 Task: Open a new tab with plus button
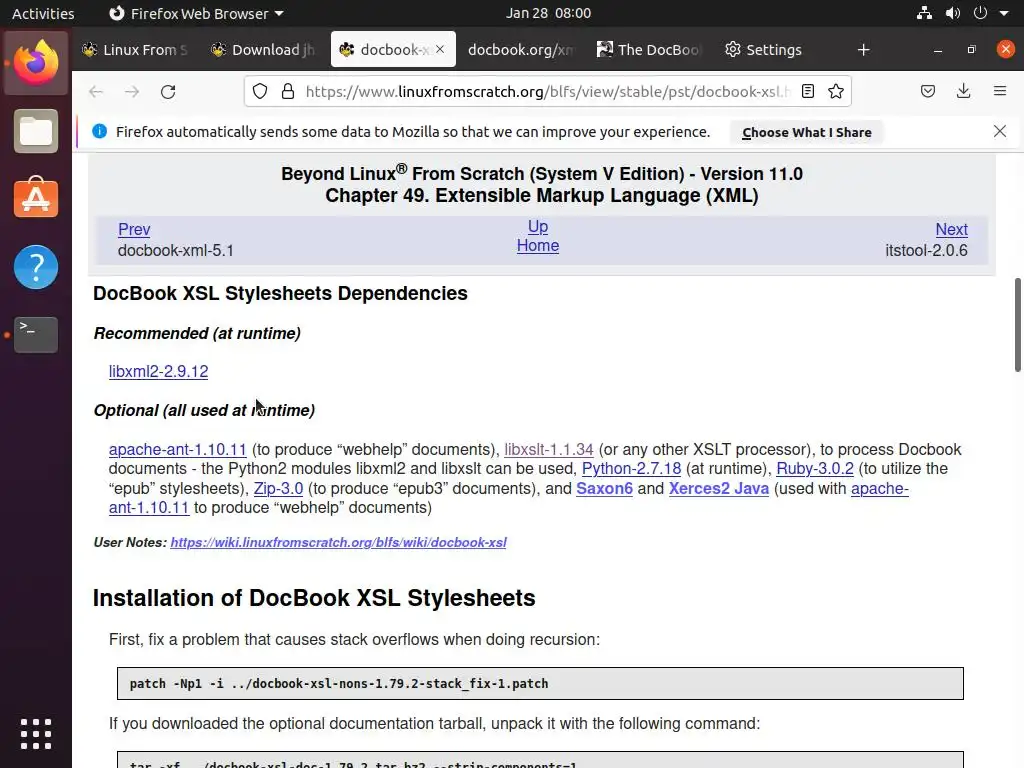863,50
